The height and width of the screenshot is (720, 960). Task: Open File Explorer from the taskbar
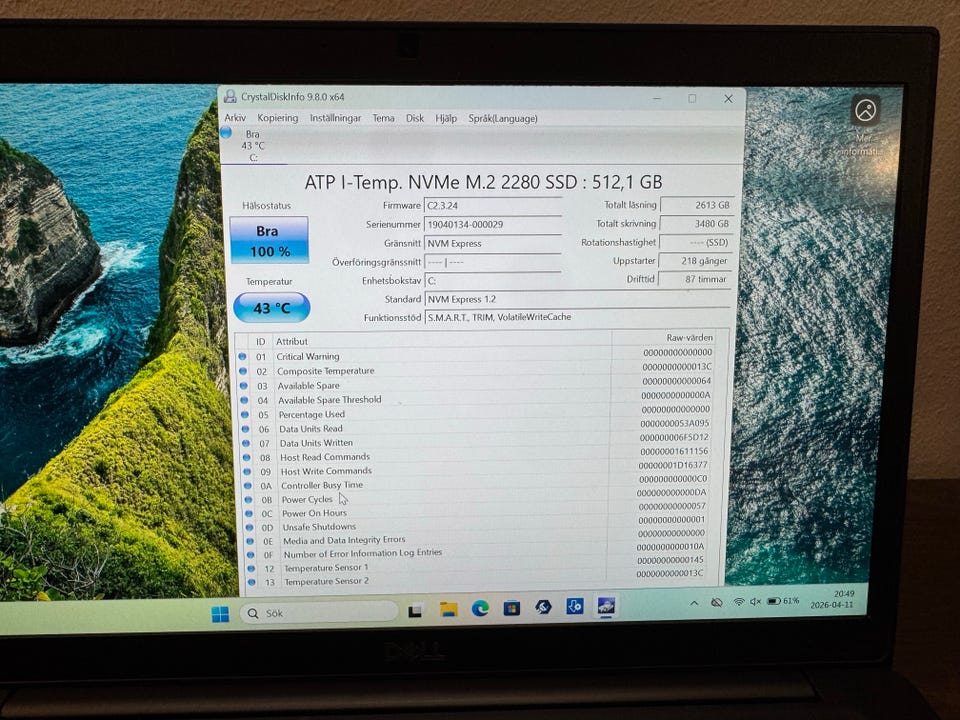(449, 609)
